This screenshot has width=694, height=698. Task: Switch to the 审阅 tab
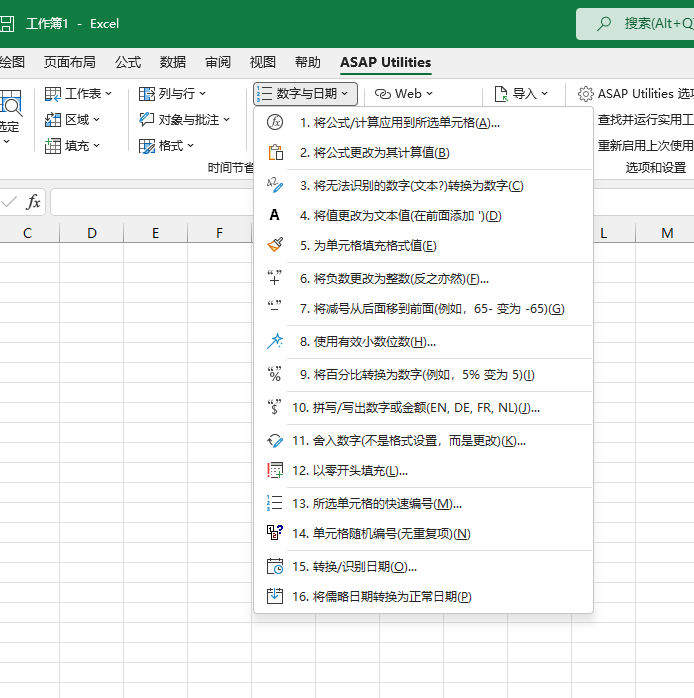(x=218, y=62)
